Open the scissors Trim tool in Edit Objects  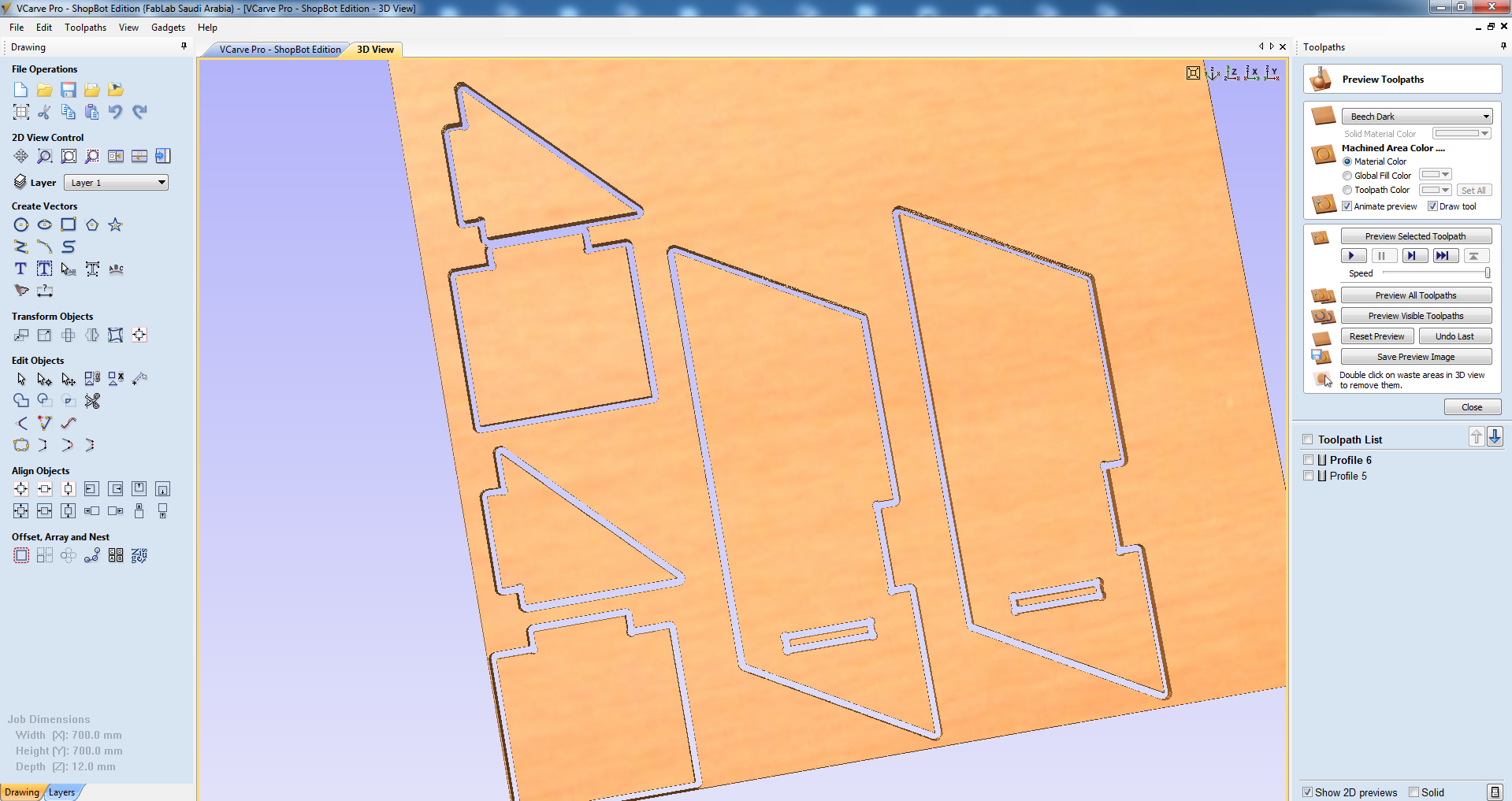(92, 401)
